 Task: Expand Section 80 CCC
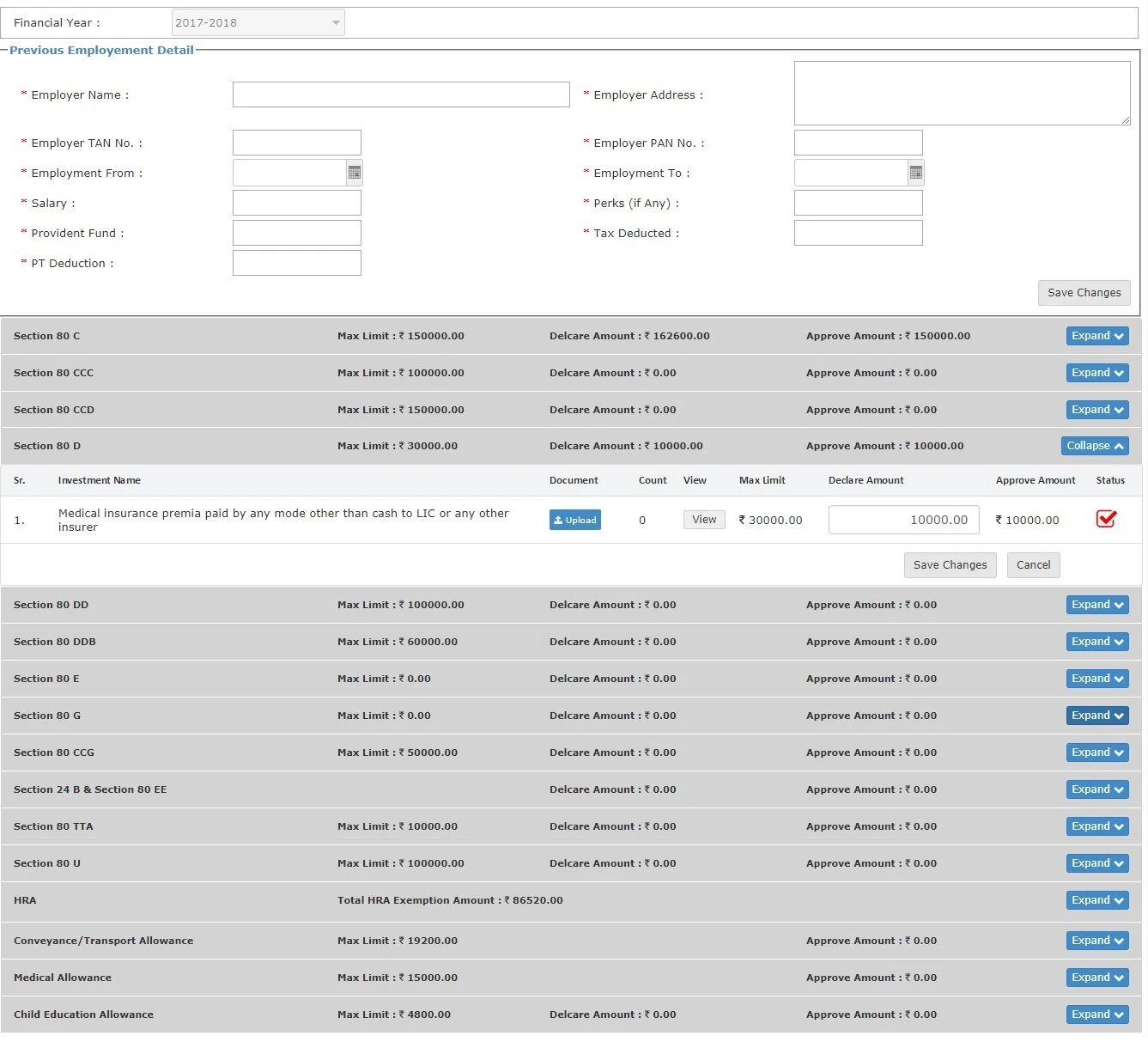(x=1097, y=373)
